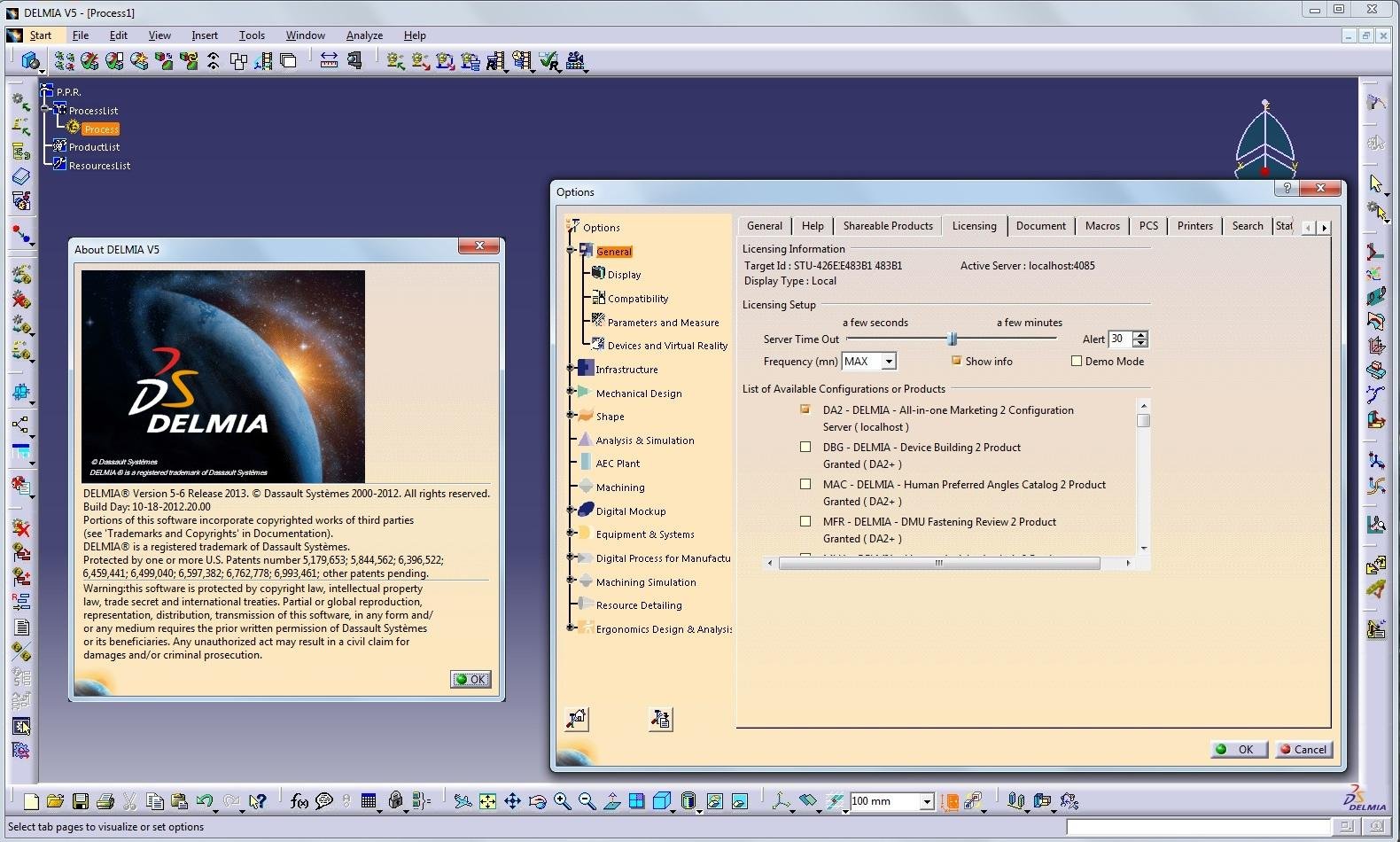Select the Rotate view icon
The width and height of the screenshot is (1400, 842).
pos(537,801)
